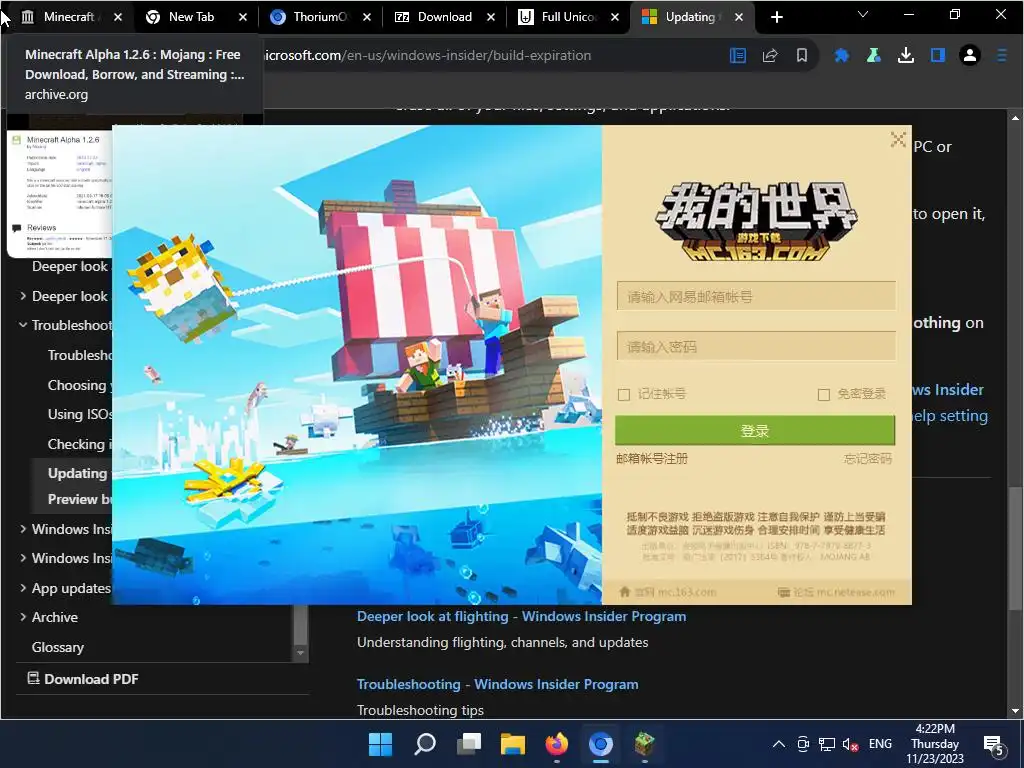
Task: Close the Download tab
Action: [x=491, y=17]
